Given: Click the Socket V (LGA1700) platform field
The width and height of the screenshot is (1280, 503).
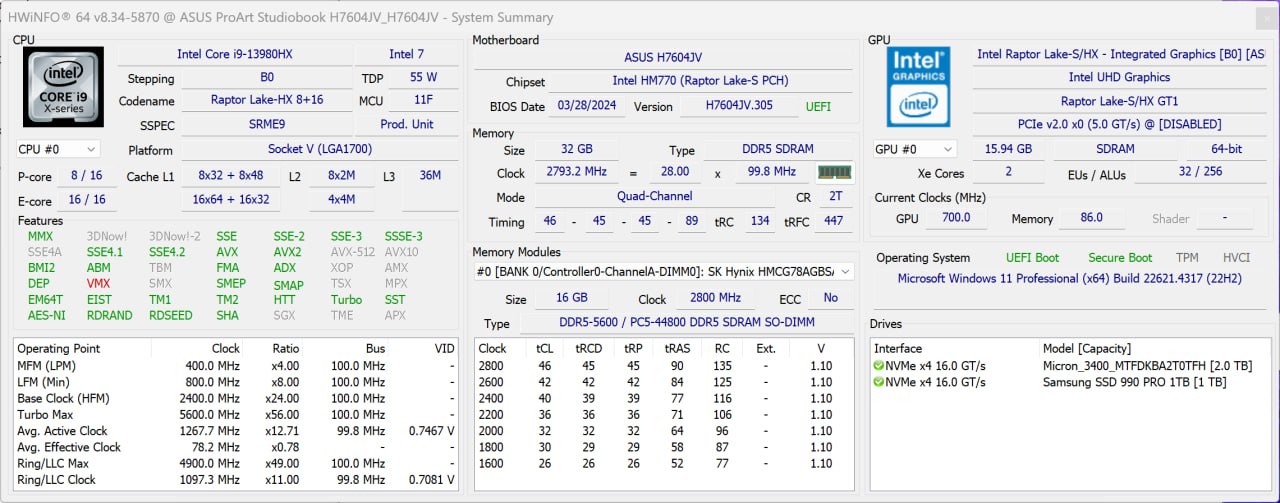Looking at the screenshot, I should coord(318,150).
